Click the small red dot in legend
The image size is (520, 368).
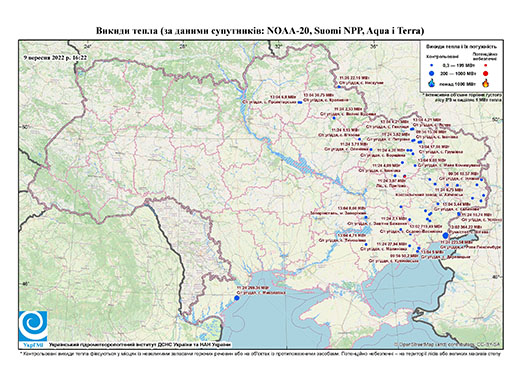pyautogui.click(x=485, y=65)
